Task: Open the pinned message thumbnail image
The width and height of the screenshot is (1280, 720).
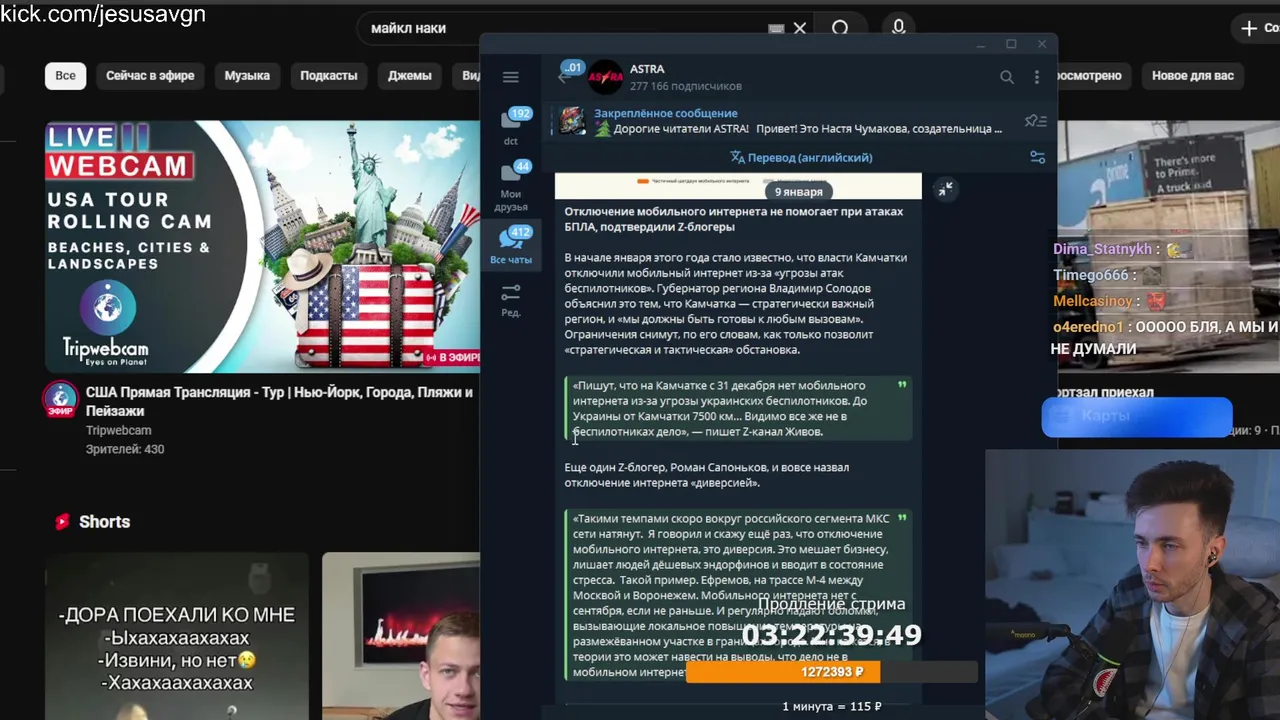Action: (572, 121)
